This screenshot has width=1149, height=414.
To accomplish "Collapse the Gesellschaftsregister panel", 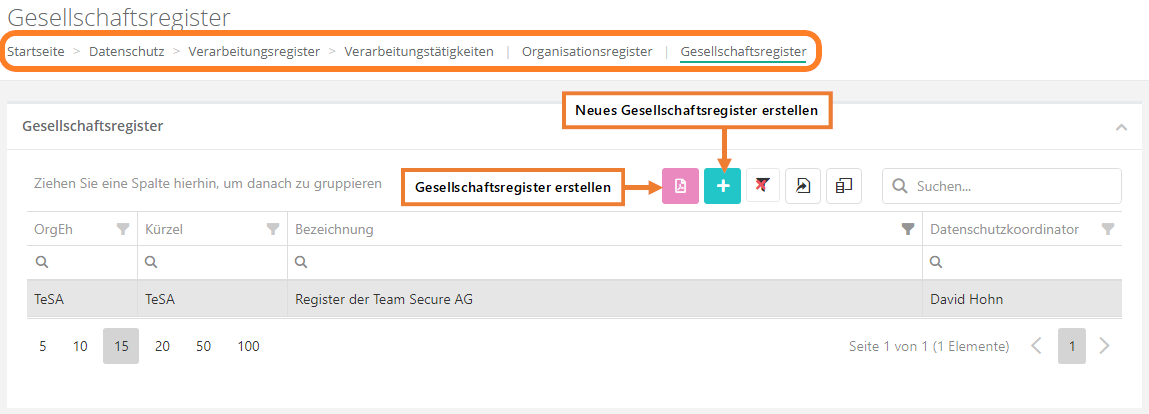I will (x=1121, y=127).
